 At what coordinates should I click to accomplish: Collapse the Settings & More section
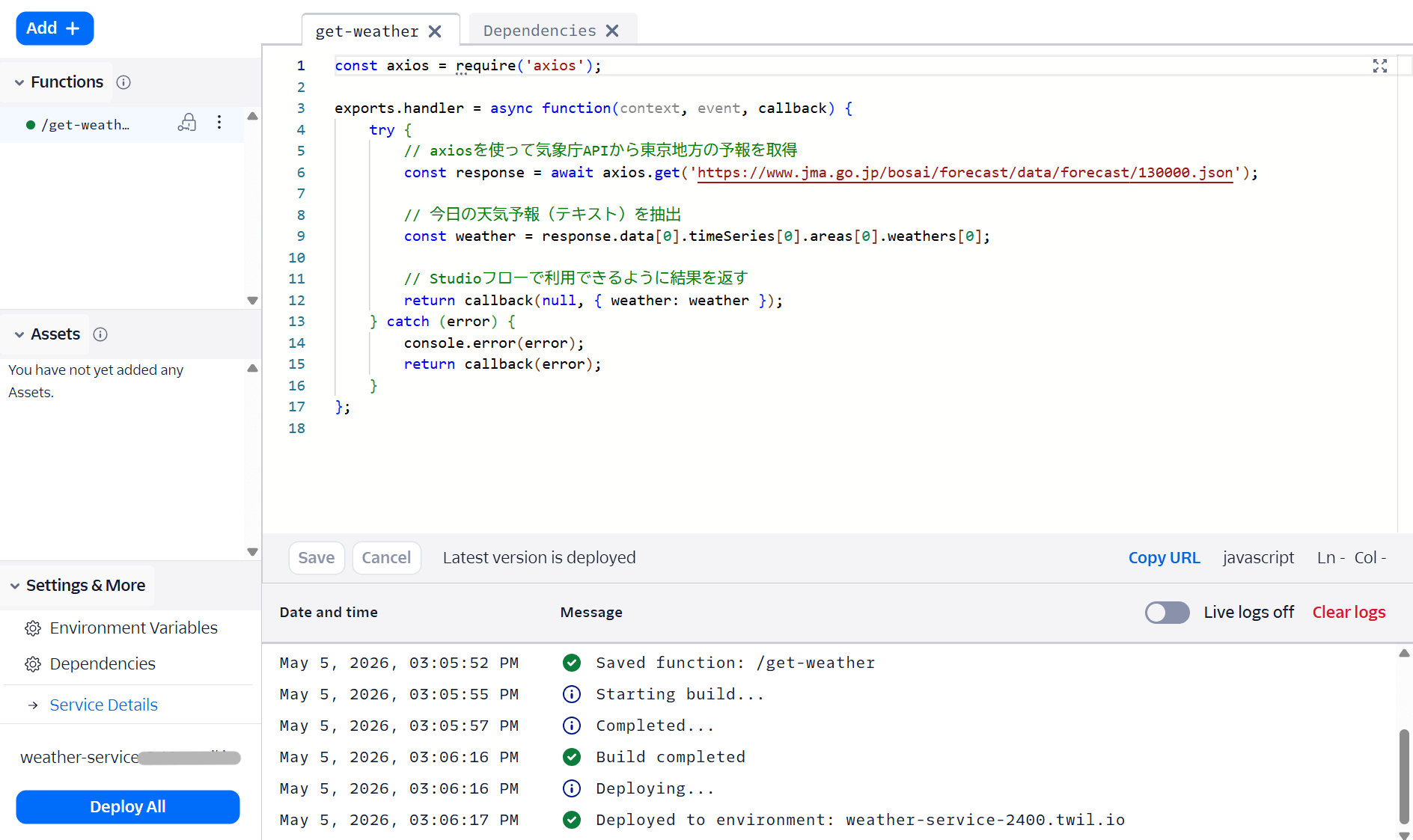point(15,586)
